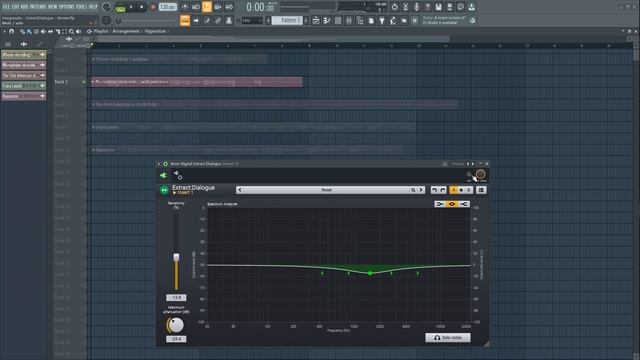Click the transport stop button

point(142,7)
